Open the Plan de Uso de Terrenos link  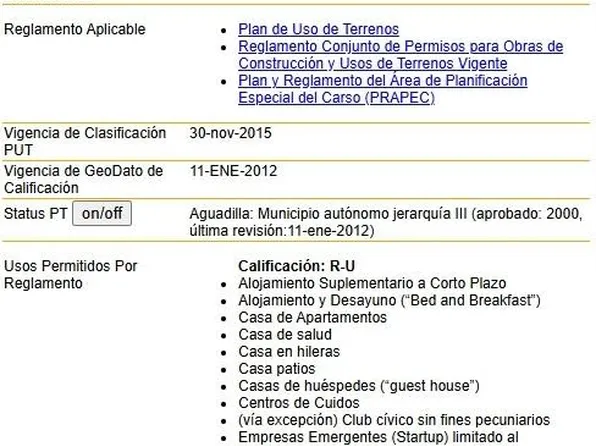pyautogui.click(x=319, y=29)
